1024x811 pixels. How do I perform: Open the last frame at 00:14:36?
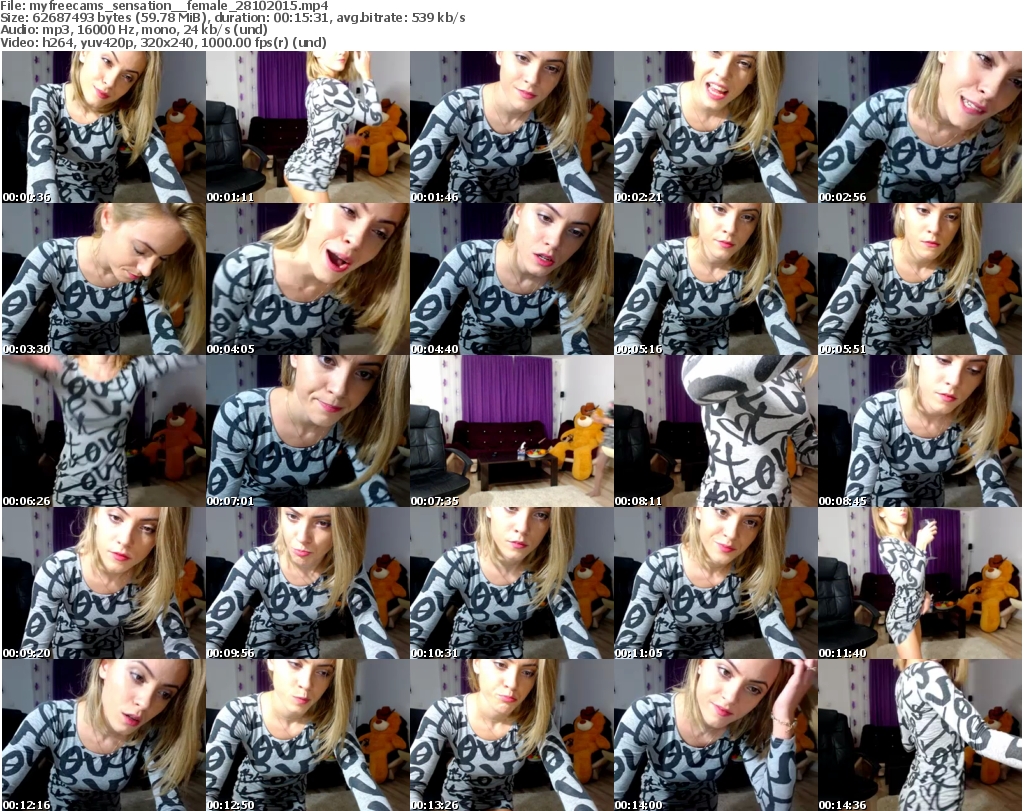(x=920, y=735)
